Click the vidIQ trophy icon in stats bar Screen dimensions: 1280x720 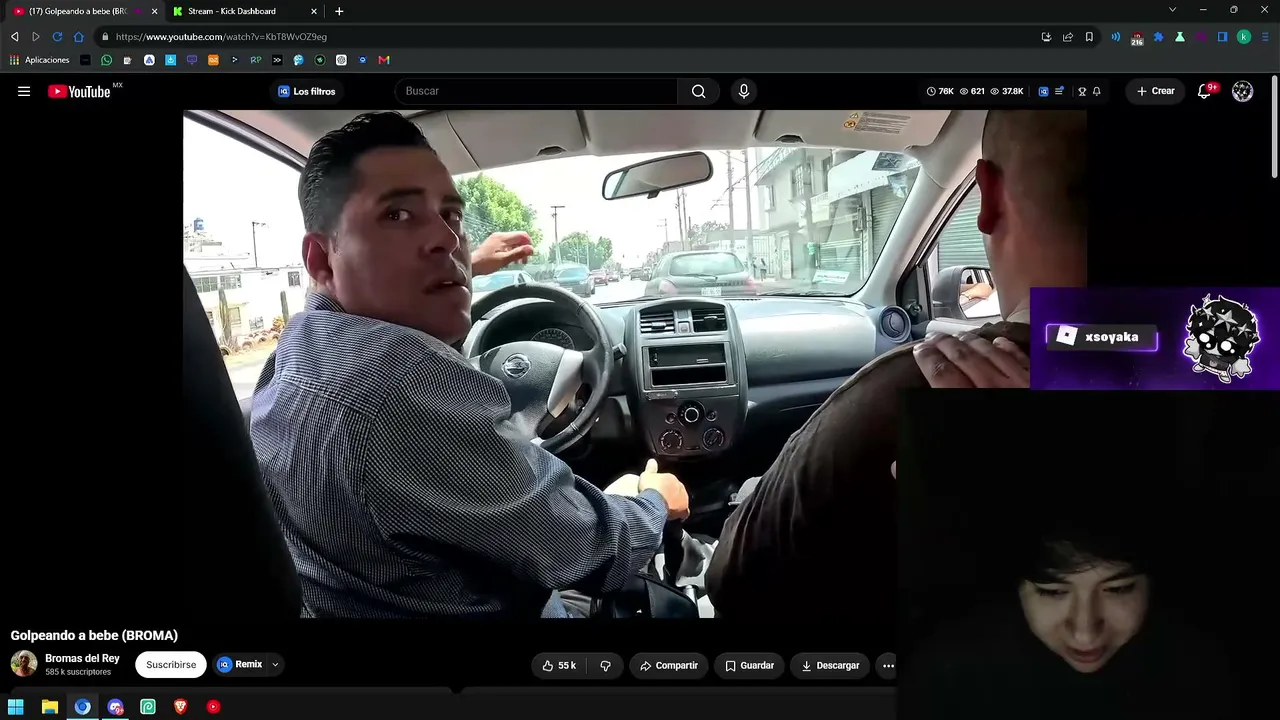pos(1082,91)
